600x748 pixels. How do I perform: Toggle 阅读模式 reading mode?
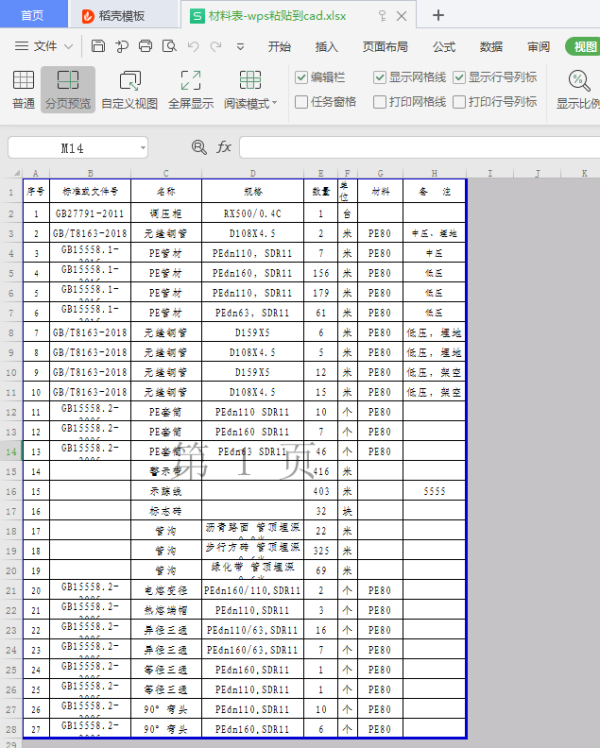point(248,89)
